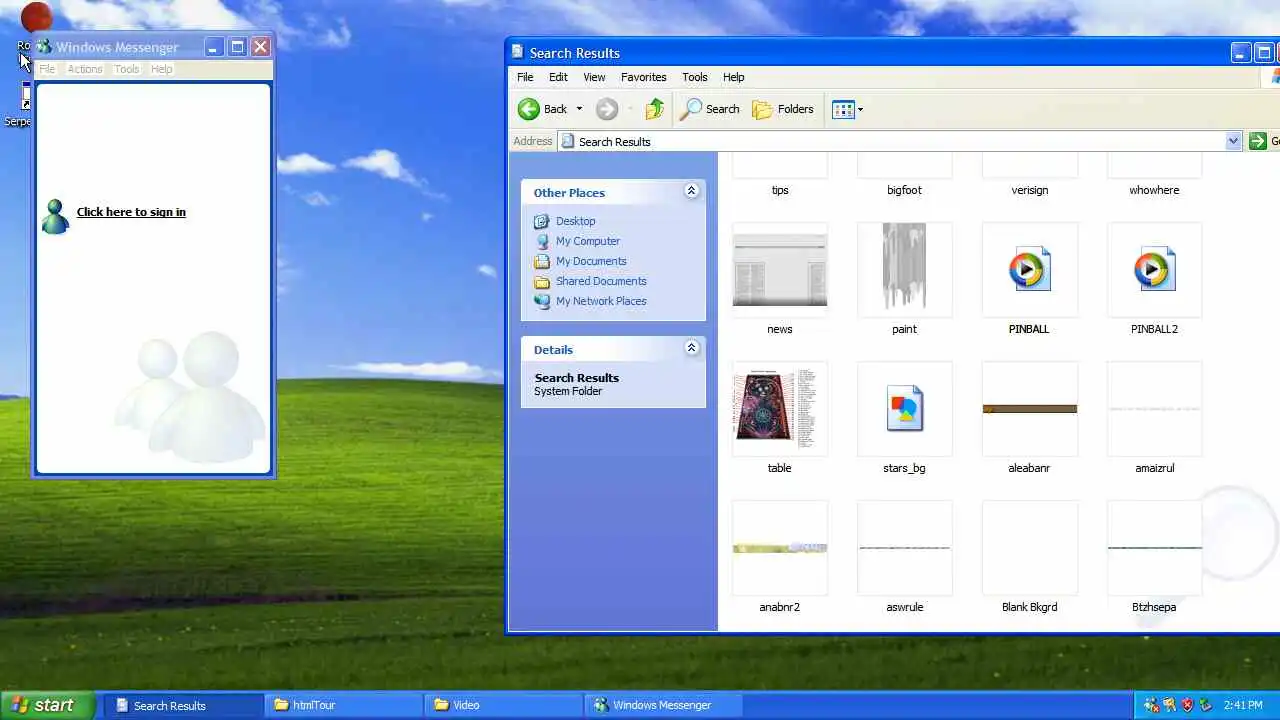Open File menu in Search Results

pyautogui.click(x=525, y=77)
